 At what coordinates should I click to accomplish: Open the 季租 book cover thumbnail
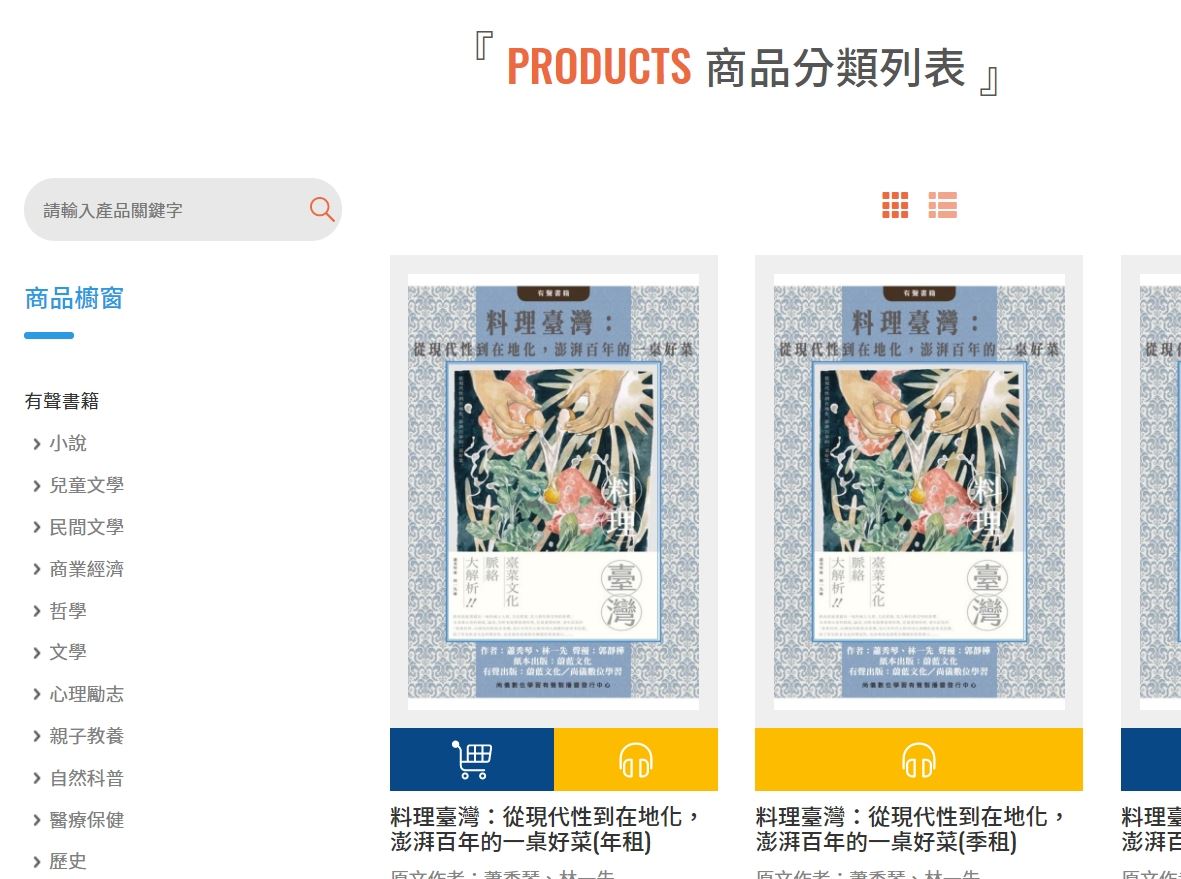point(919,492)
